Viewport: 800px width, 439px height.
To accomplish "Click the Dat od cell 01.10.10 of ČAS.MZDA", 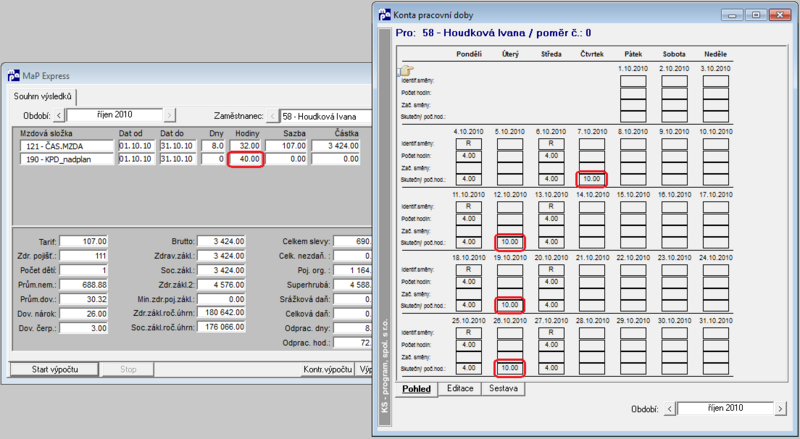I will pos(136,146).
